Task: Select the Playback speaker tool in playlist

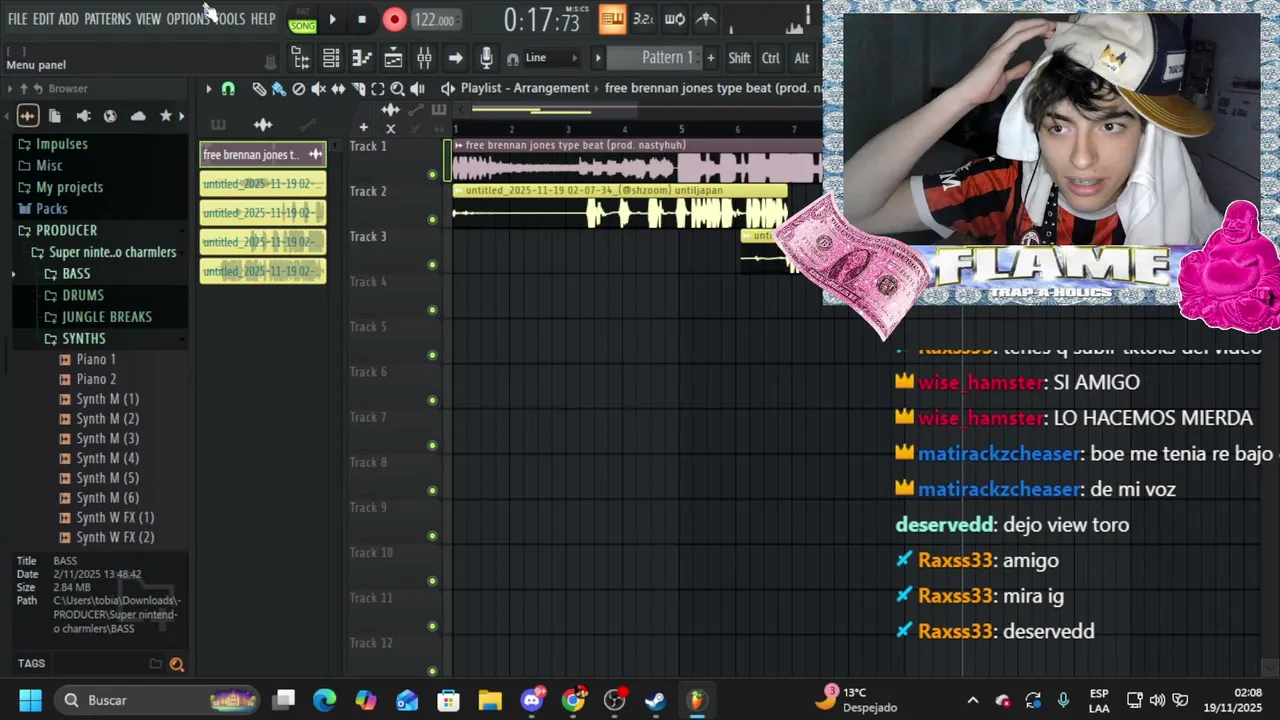Action: pyautogui.click(x=417, y=89)
